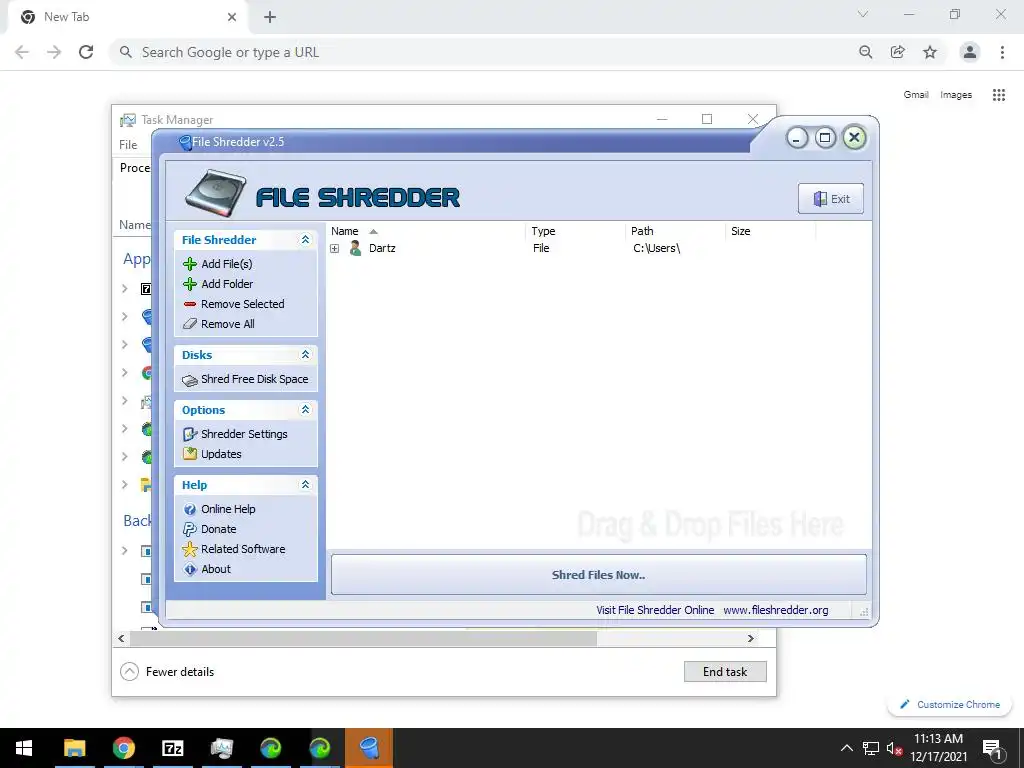Expand the Dartz tree entry
Viewport: 1024px width, 768px height.
334,248
